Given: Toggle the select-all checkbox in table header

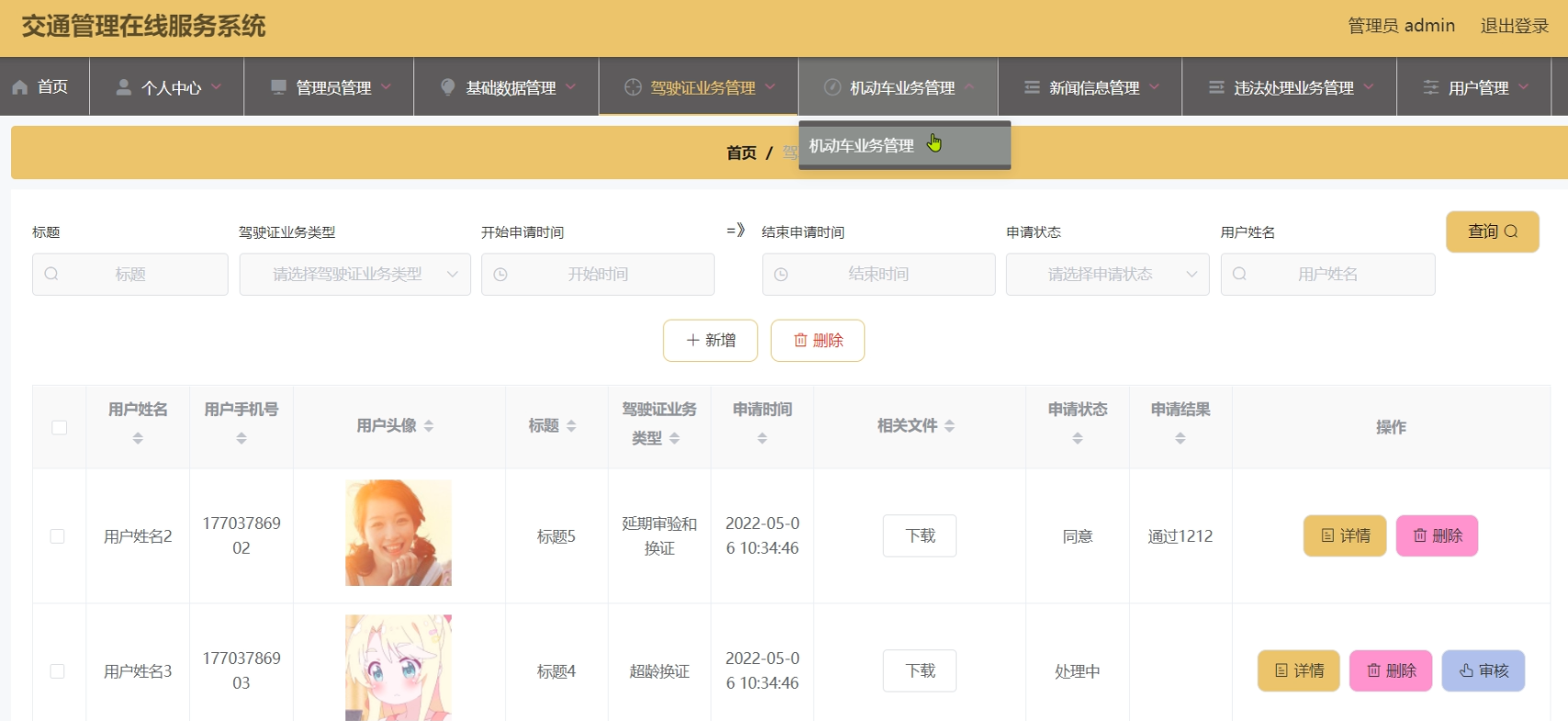Looking at the screenshot, I should pyautogui.click(x=60, y=427).
